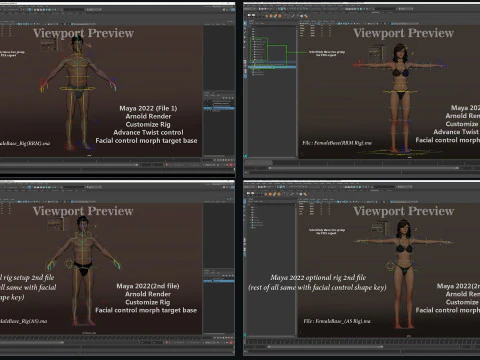Toggle red auto-key icon in male RRM window
The height and width of the screenshot is (360, 480).
231,165
